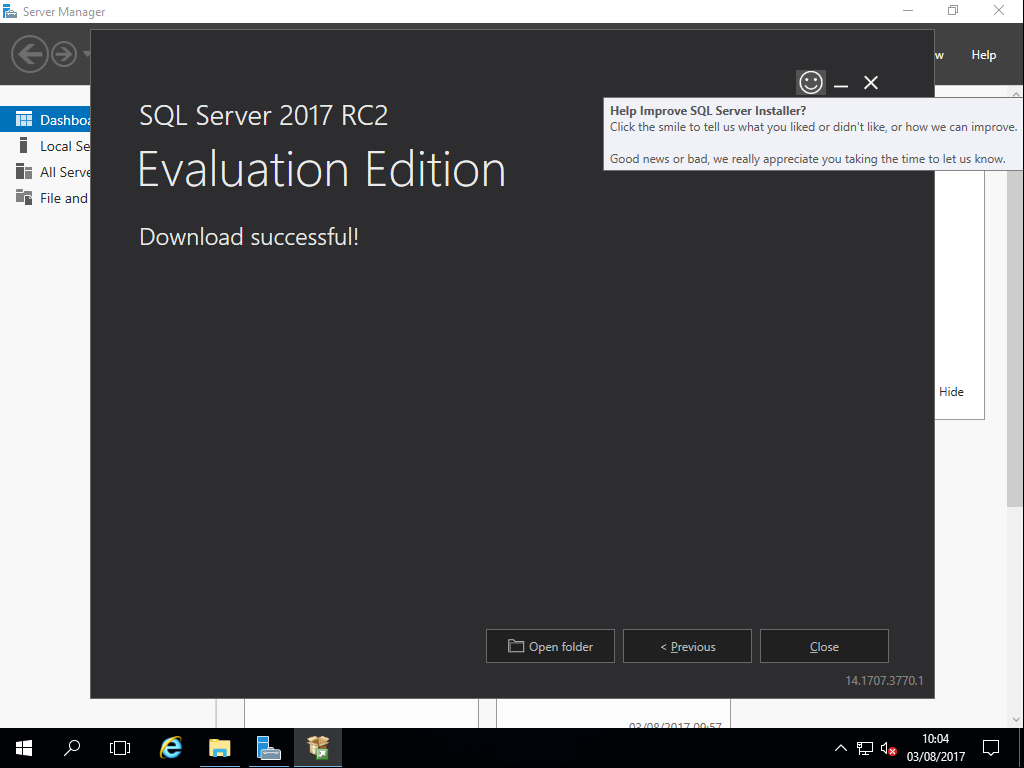
Task: Click the taskbar clock showing 10:04
Action: (x=935, y=747)
